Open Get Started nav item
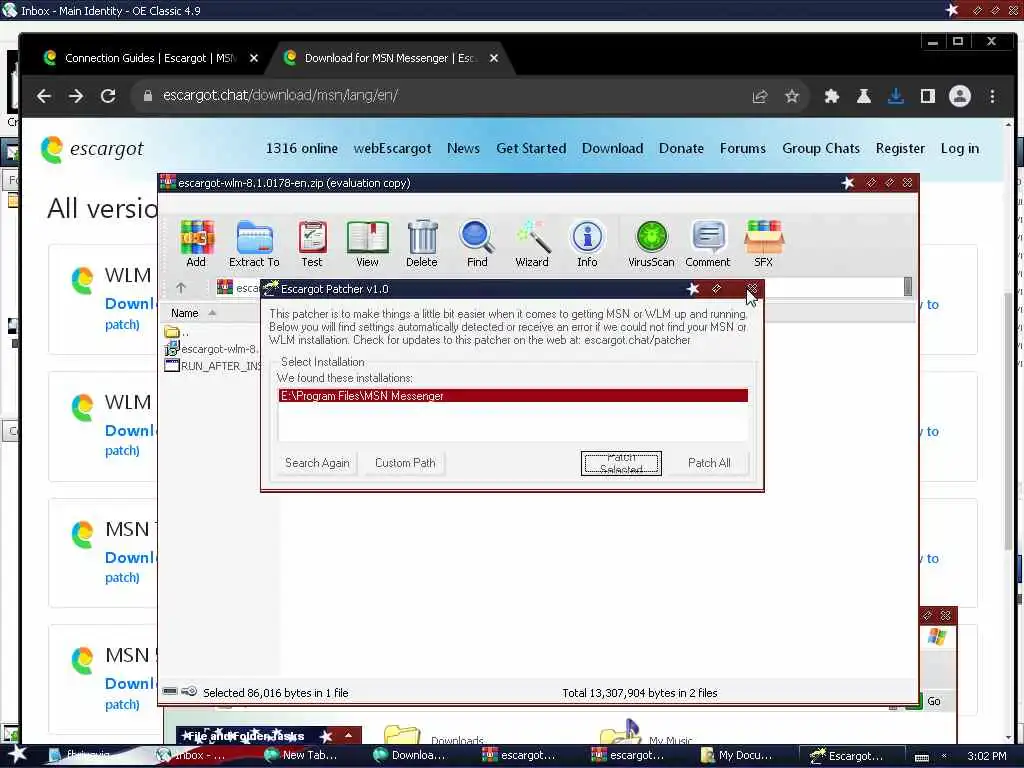Screen dimensions: 1024x768 click(x=531, y=148)
